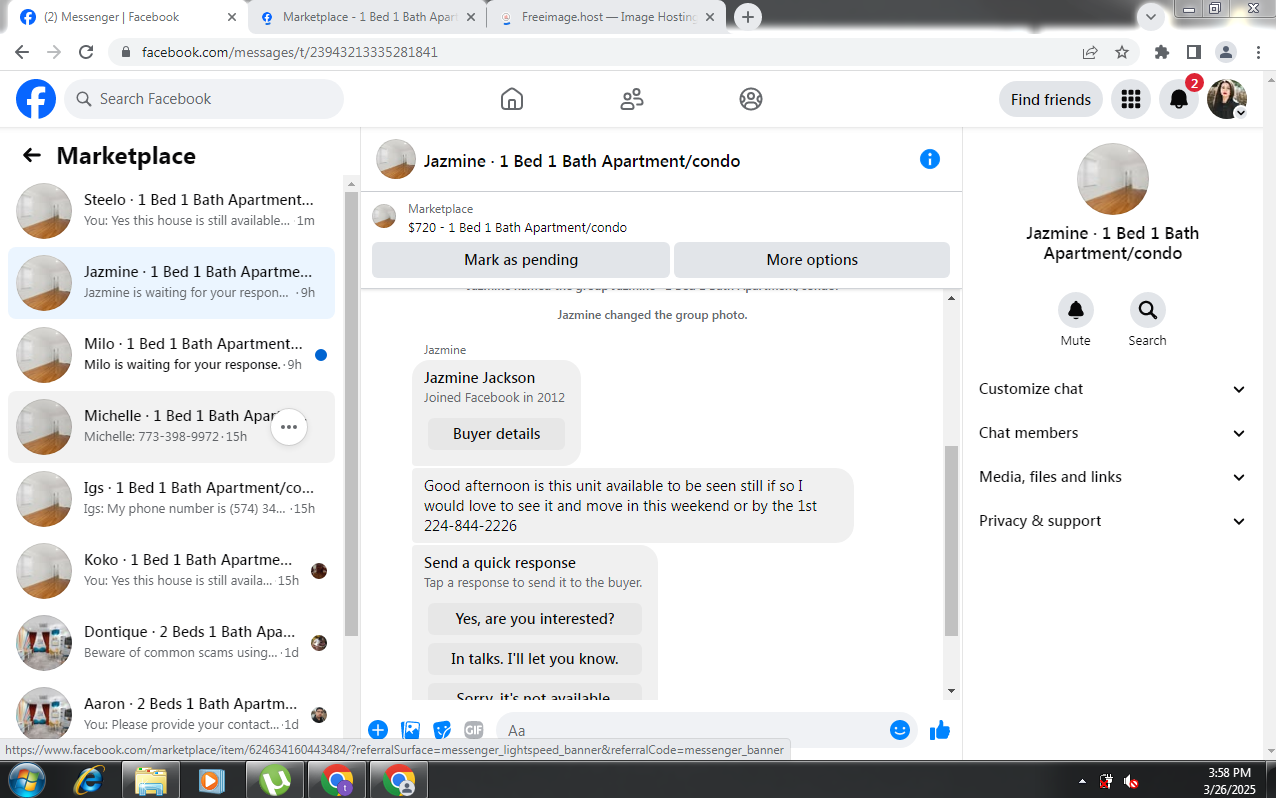The height and width of the screenshot is (798, 1276).
Task: Open the taskbar clock showing 3:58 PM
Action: click(x=1229, y=780)
